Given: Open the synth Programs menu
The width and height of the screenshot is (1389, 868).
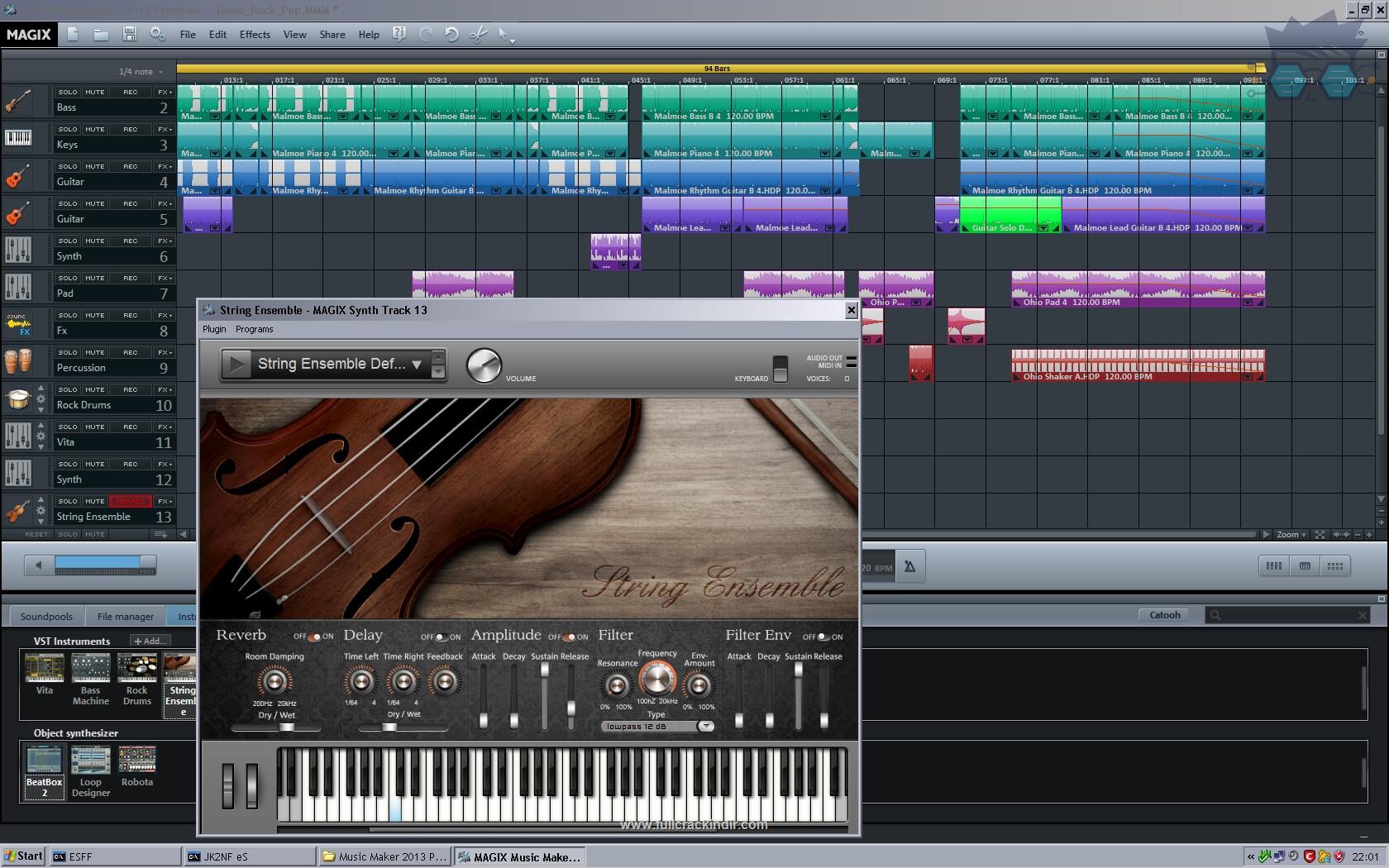Looking at the screenshot, I should click(x=254, y=329).
